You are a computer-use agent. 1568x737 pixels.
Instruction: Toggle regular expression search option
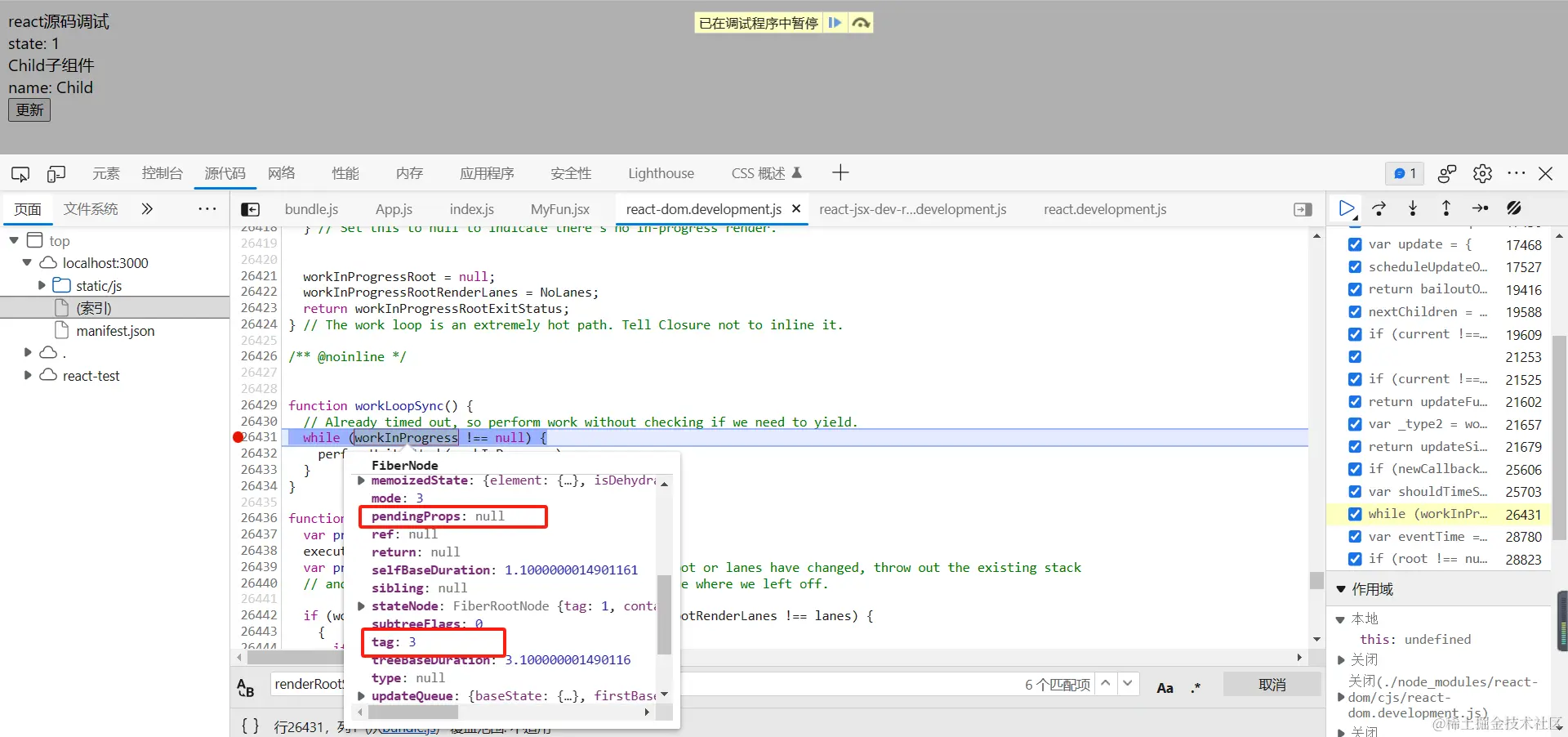pyautogui.click(x=1196, y=688)
